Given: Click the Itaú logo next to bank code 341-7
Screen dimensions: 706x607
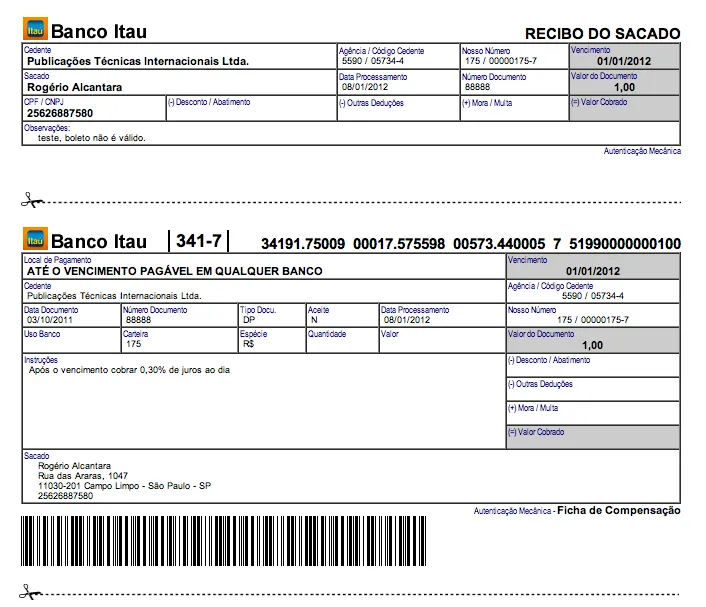Looking at the screenshot, I should coord(35,239).
